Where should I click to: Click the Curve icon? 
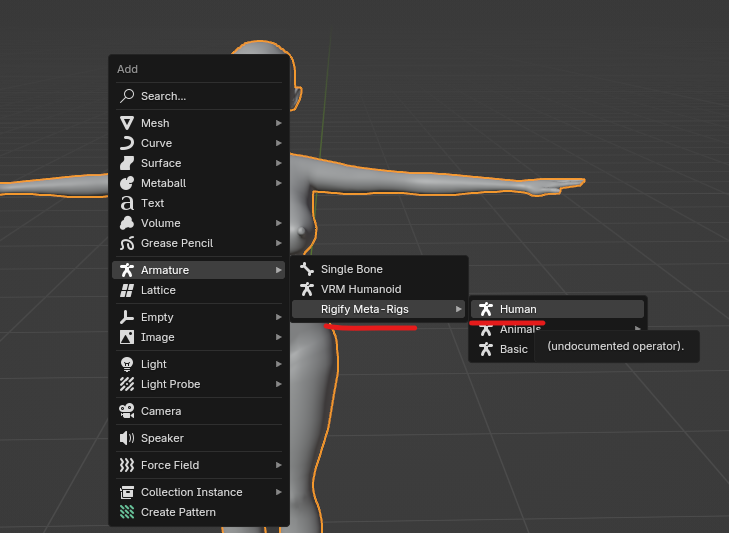(x=127, y=143)
